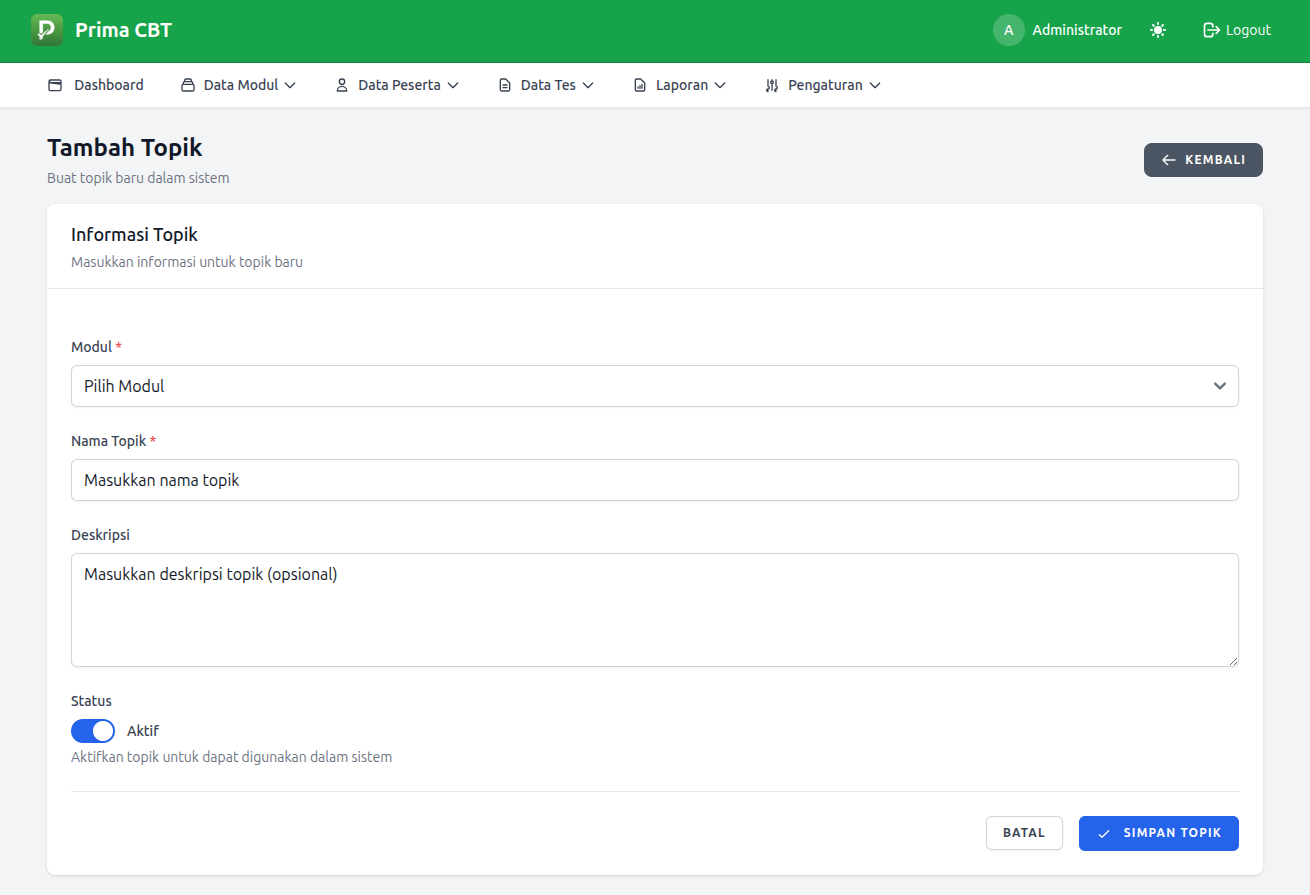The image size is (1310, 895).
Task: Open the Pilih Modul dropdown
Action: tap(654, 386)
